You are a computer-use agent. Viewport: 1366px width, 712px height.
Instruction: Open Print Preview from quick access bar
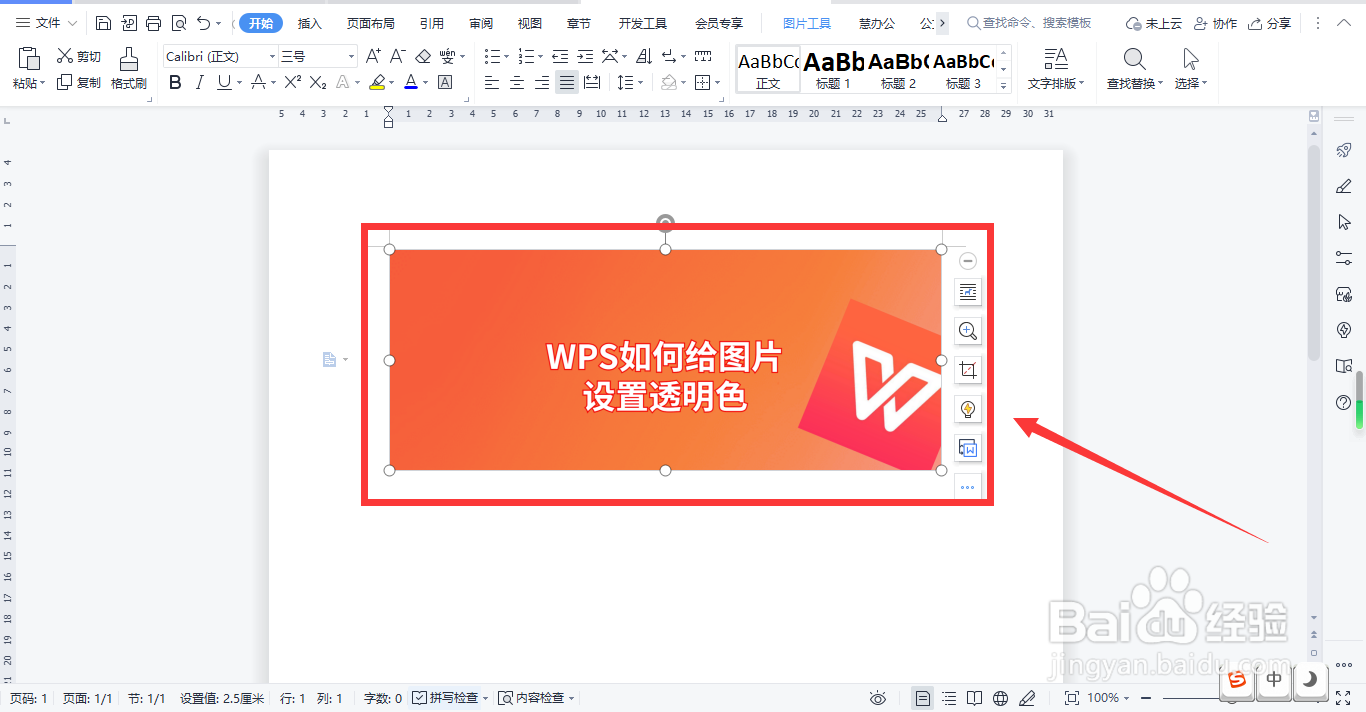[x=178, y=23]
